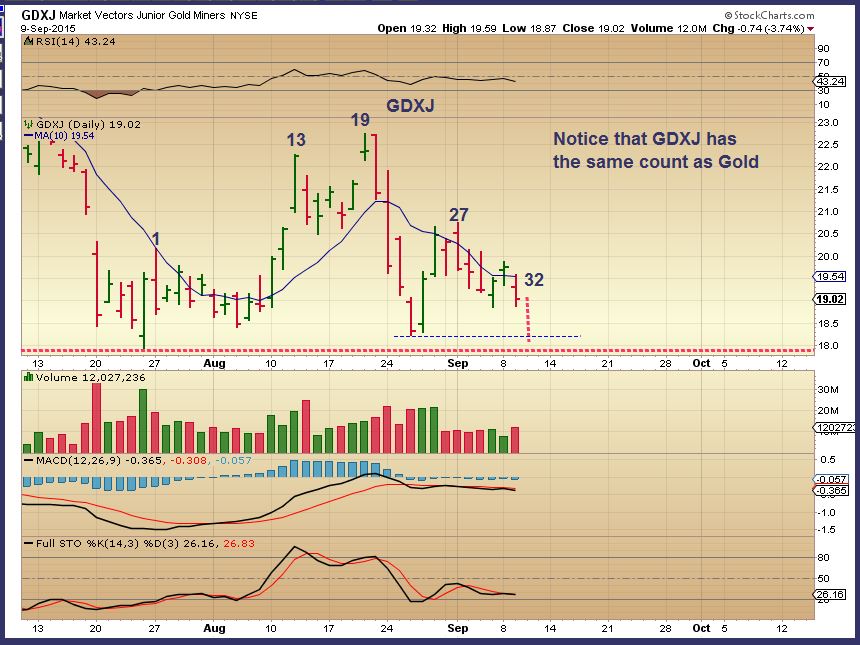
Task: Click the NYSE exchange label
Action: click(x=244, y=16)
